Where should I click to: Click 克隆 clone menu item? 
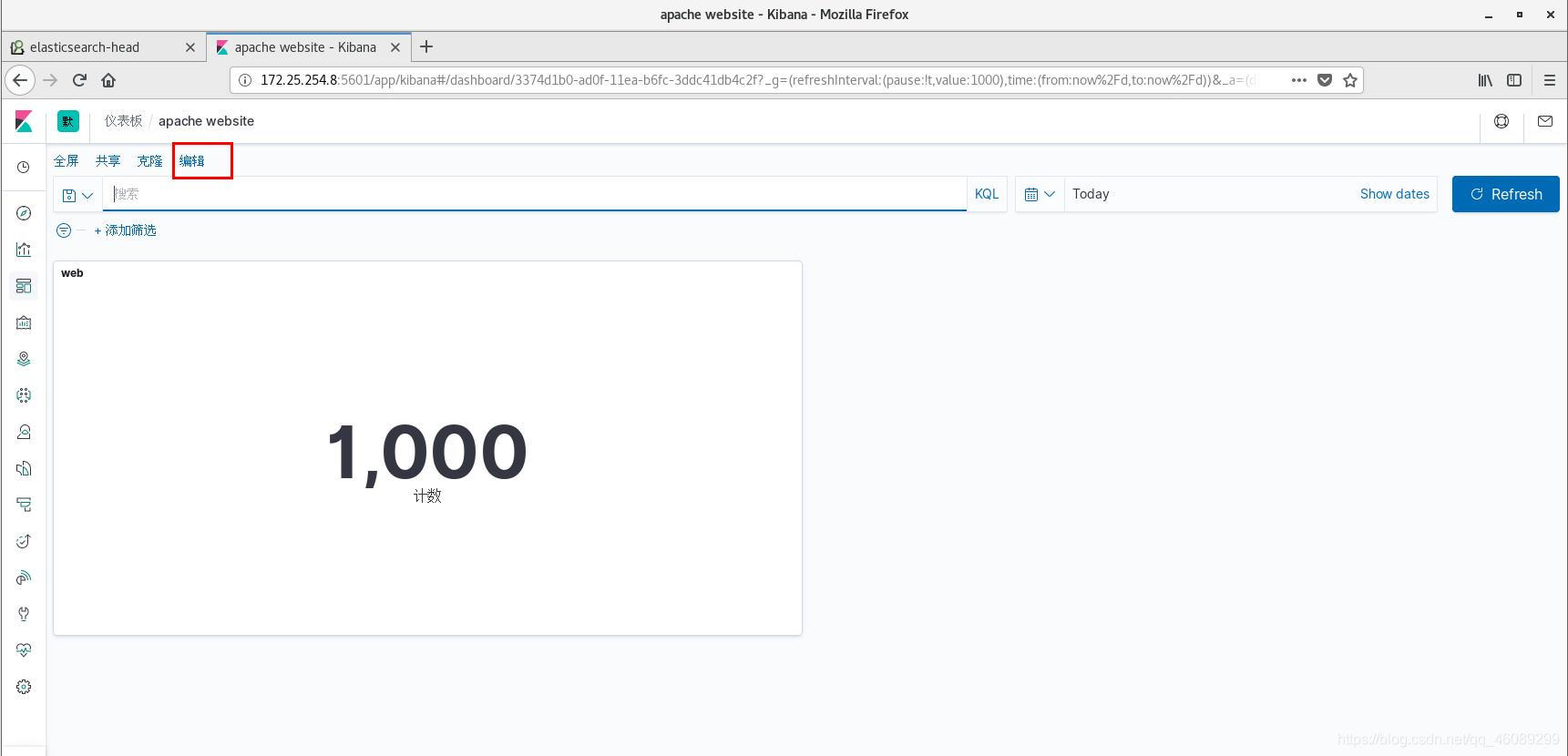(x=149, y=160)
